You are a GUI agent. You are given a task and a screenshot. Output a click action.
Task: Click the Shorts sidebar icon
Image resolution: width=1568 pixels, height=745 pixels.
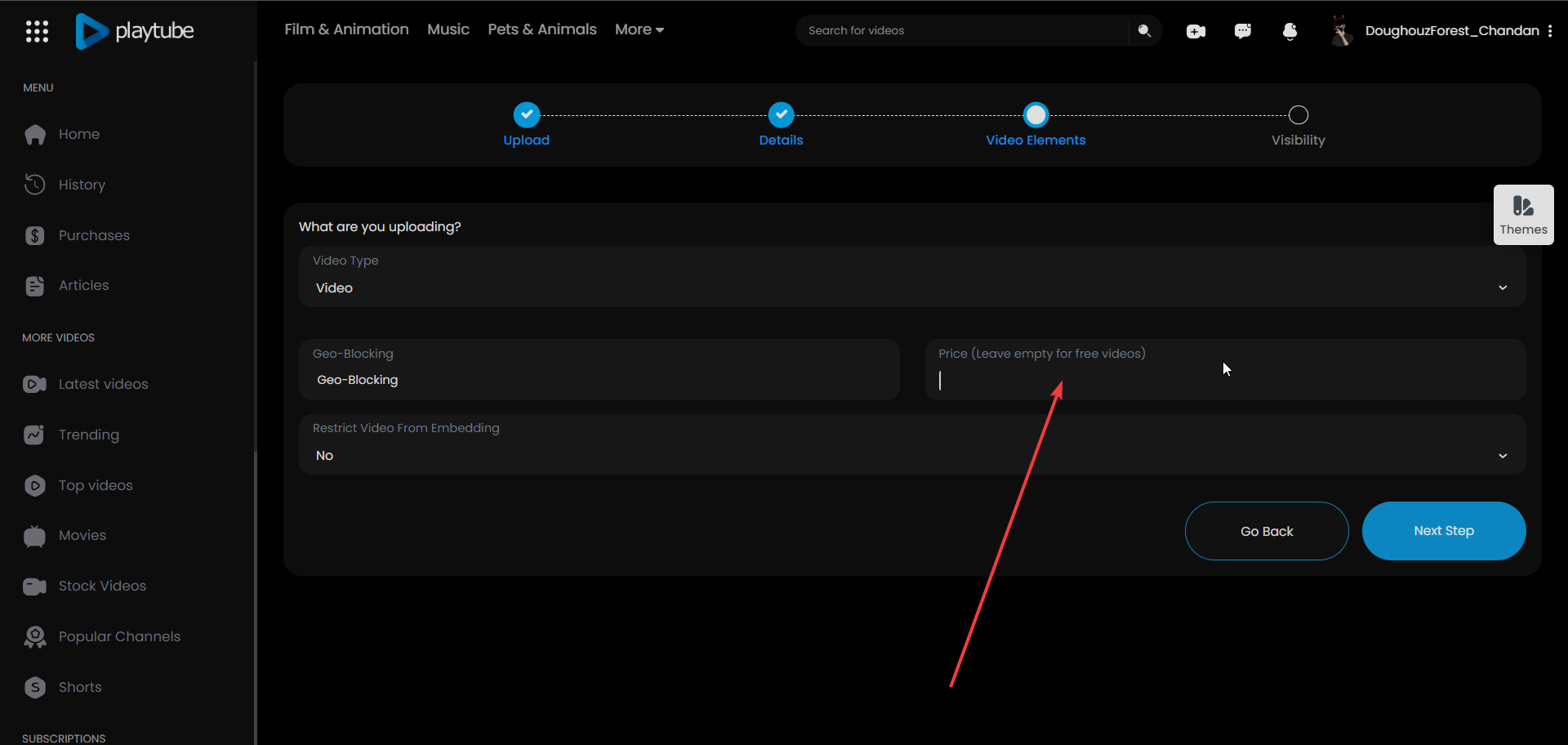[34, 687]
